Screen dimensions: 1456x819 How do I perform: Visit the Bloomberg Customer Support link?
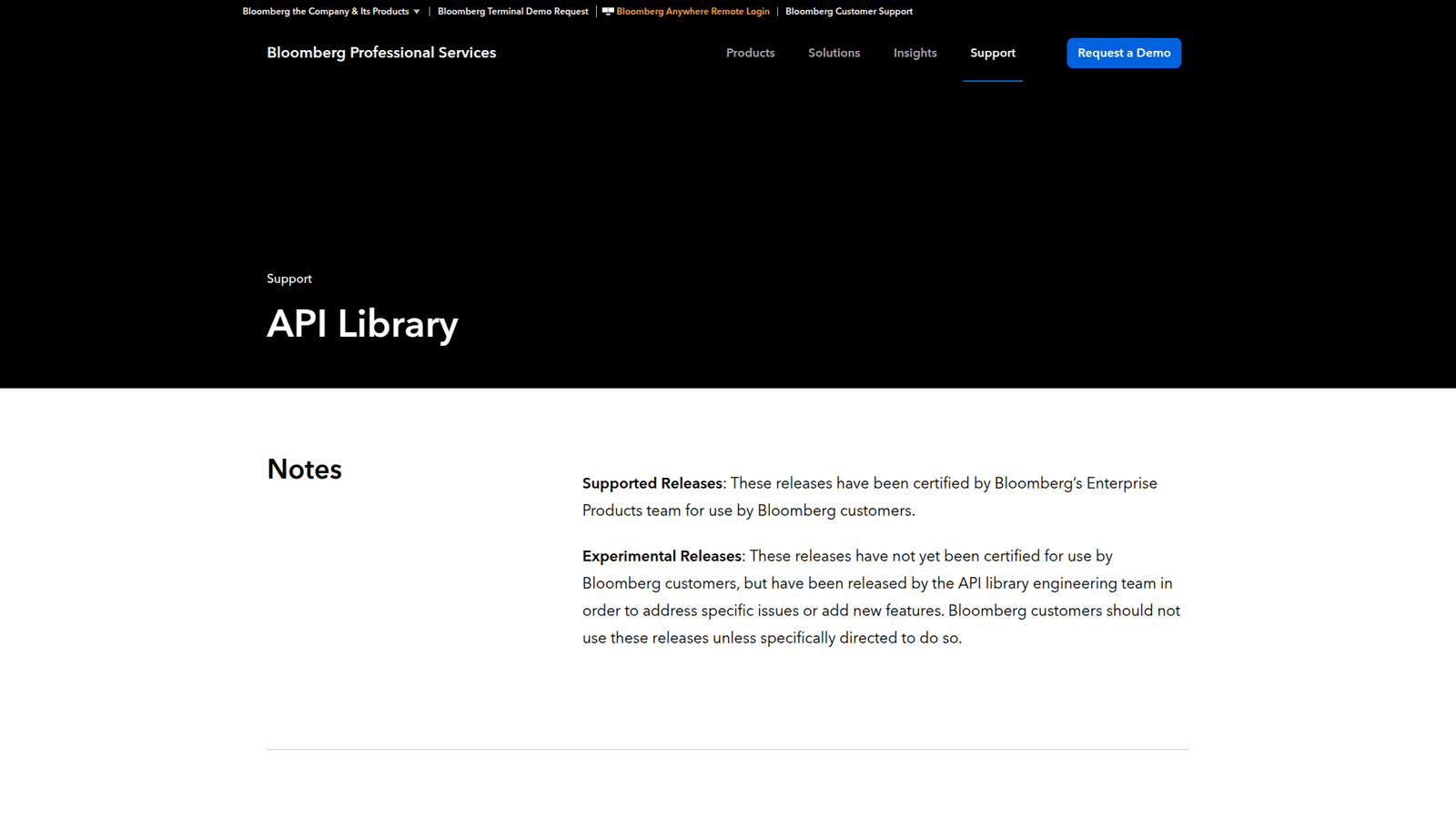848,12
